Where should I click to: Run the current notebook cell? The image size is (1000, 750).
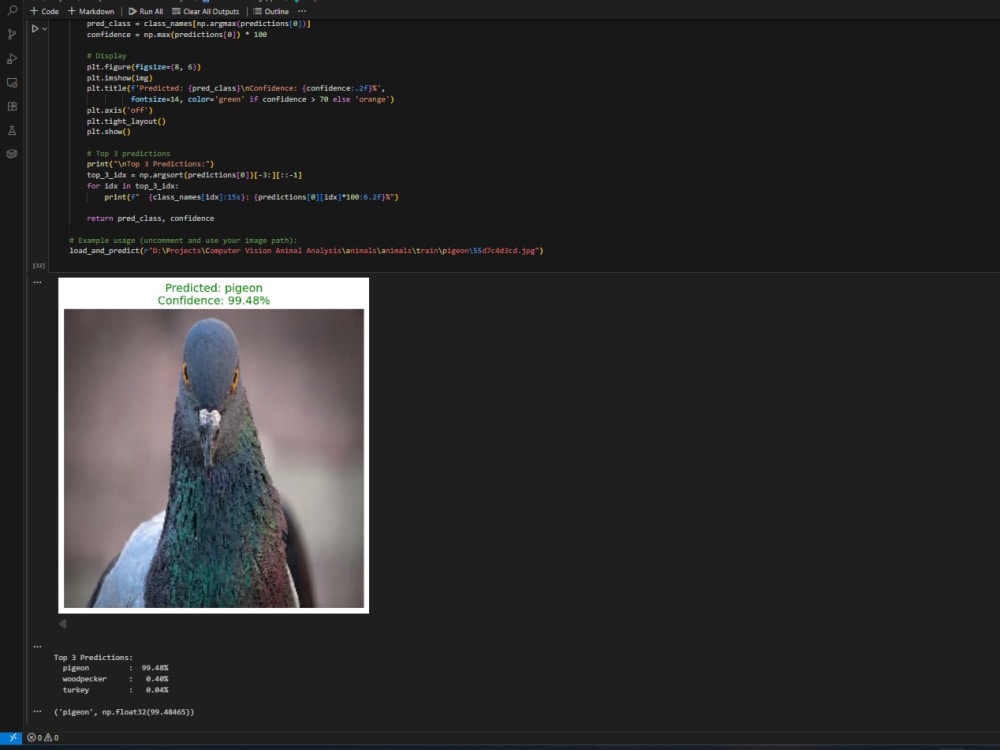pyautogui.click(x=35, y=29)
